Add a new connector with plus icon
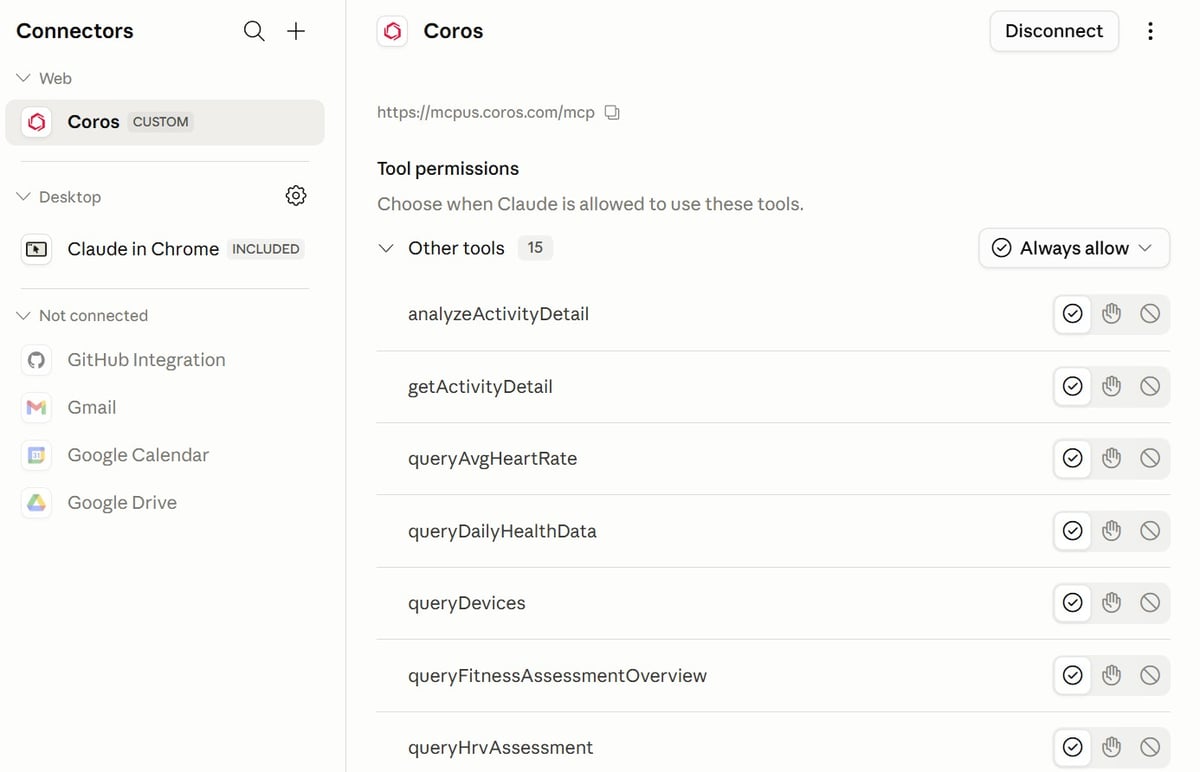 tap(296, 31)
